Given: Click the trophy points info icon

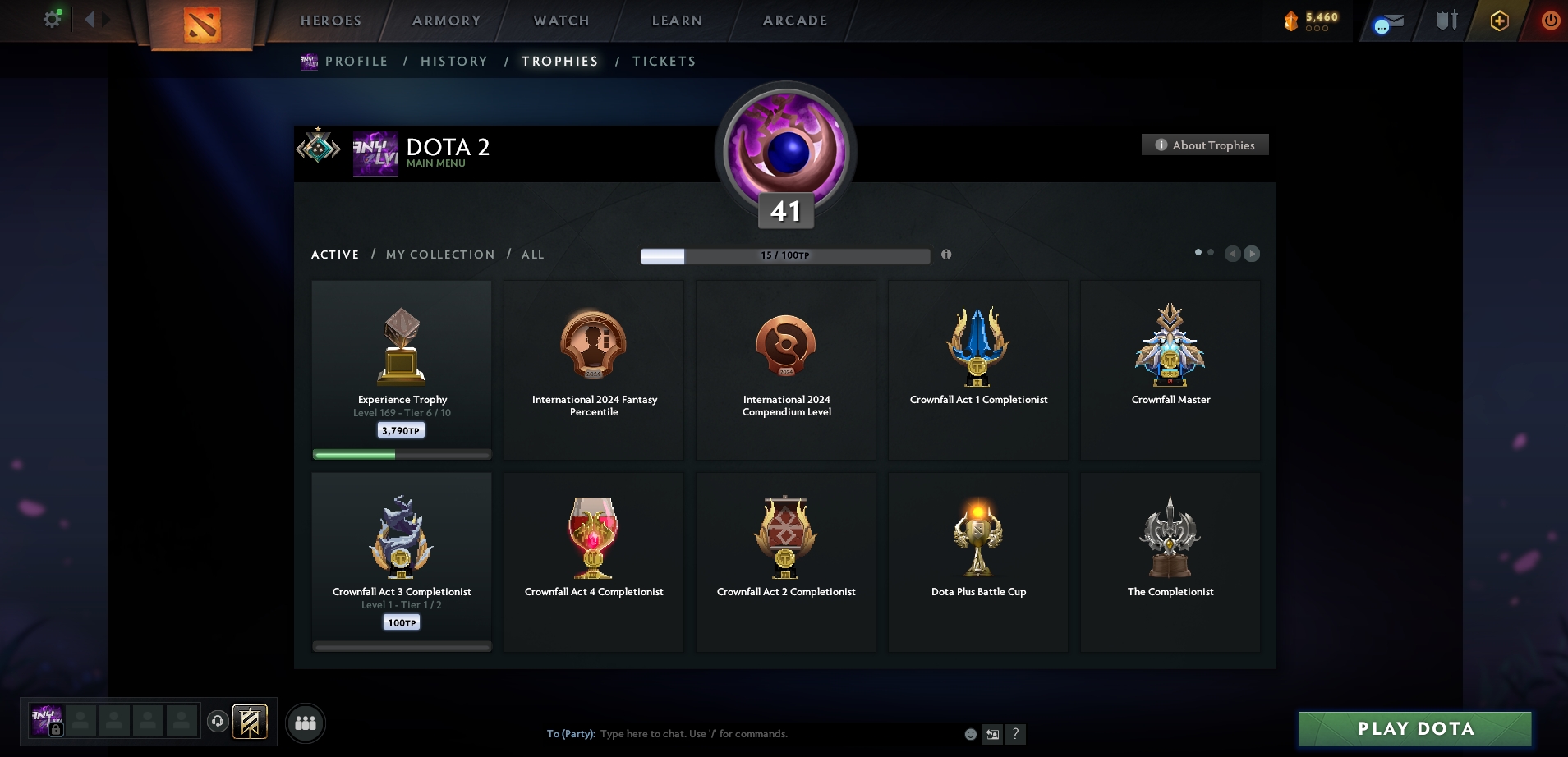Looking at the screenshot, I should tap(946, 255).
